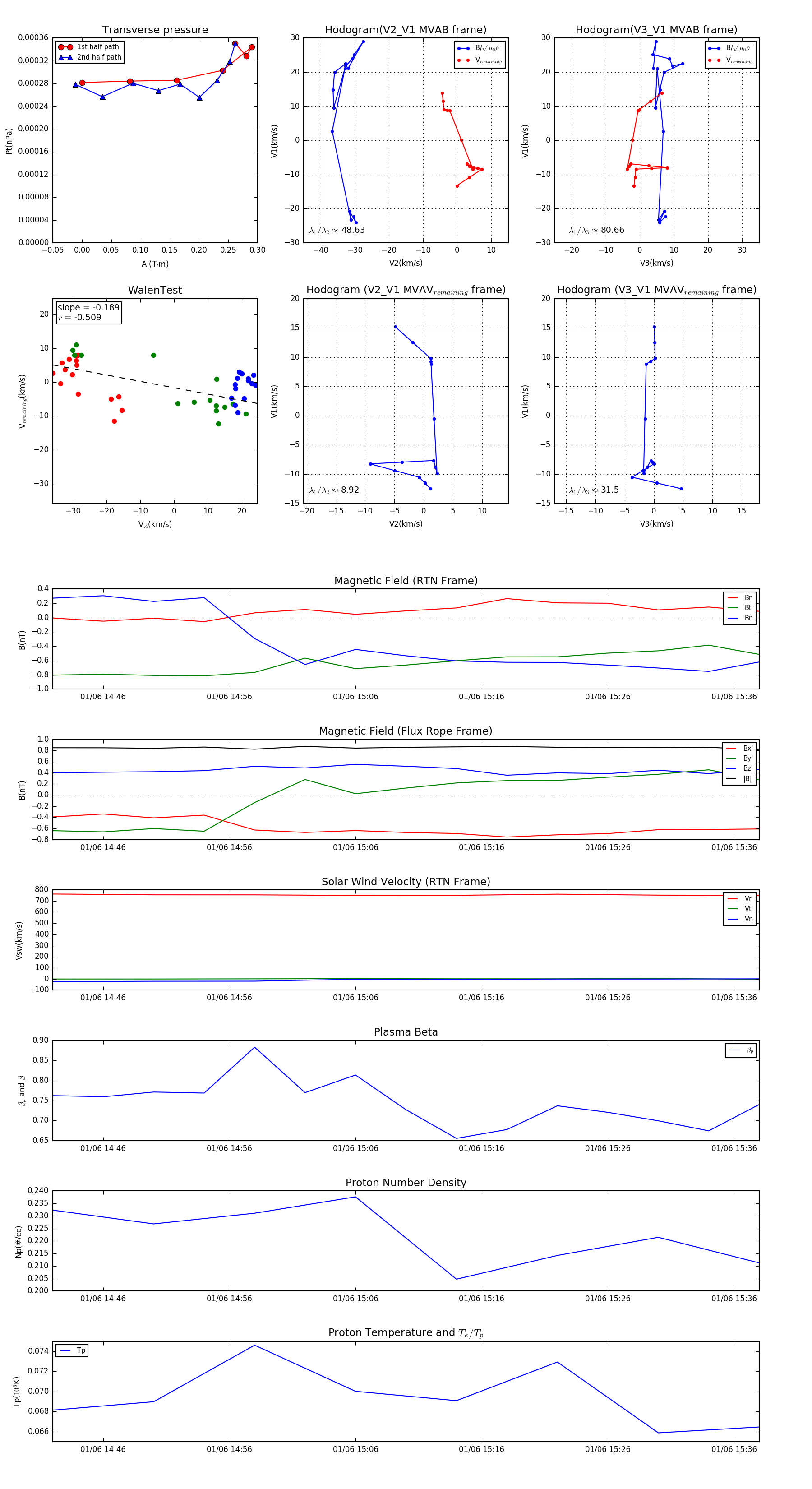The height and width of the screenshot is (1489, 812).
Task: Click the 'Vn' legend entry
Action: (x=740, y=919)
